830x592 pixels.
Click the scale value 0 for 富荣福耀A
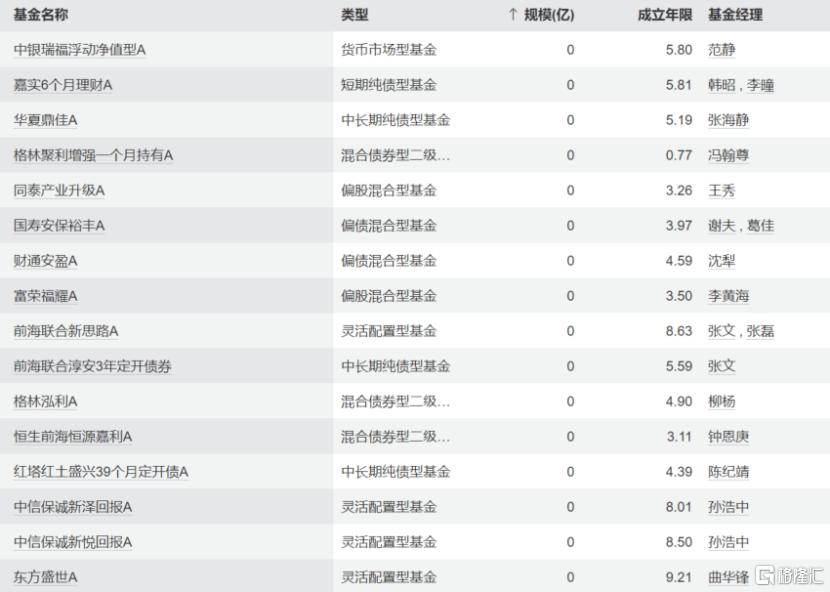pyautogui.click(x=570, y=296)
